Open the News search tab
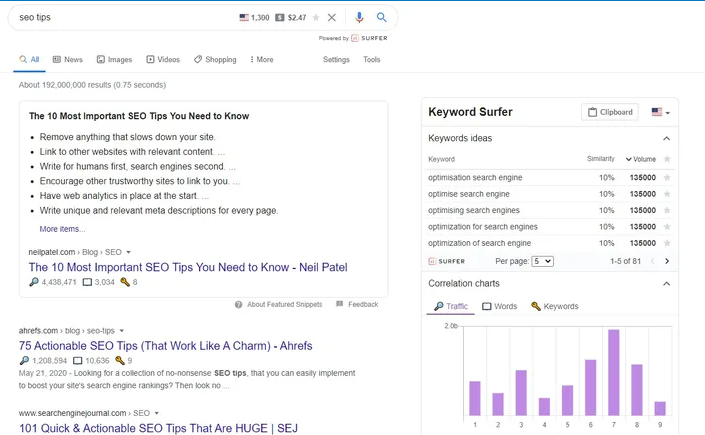Screen dimensions: 705x435 coord(68,59)
